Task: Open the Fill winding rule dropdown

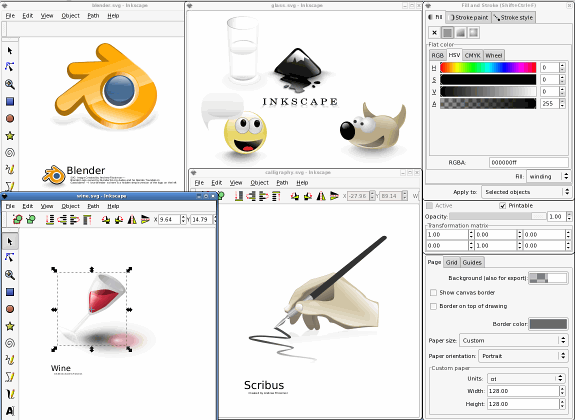Action: pyautogui.click(x=548, y=176)
